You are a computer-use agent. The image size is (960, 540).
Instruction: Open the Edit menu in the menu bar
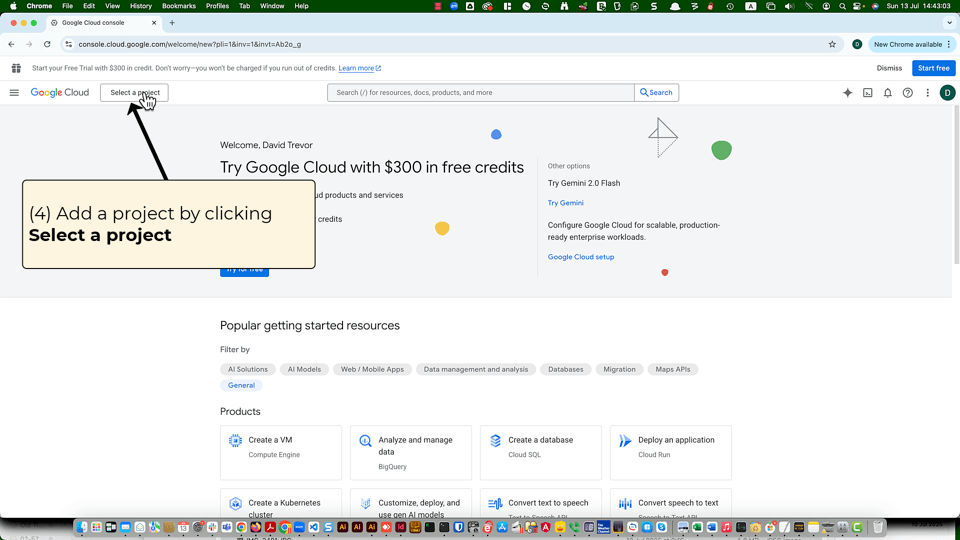[x=89, y=6]
